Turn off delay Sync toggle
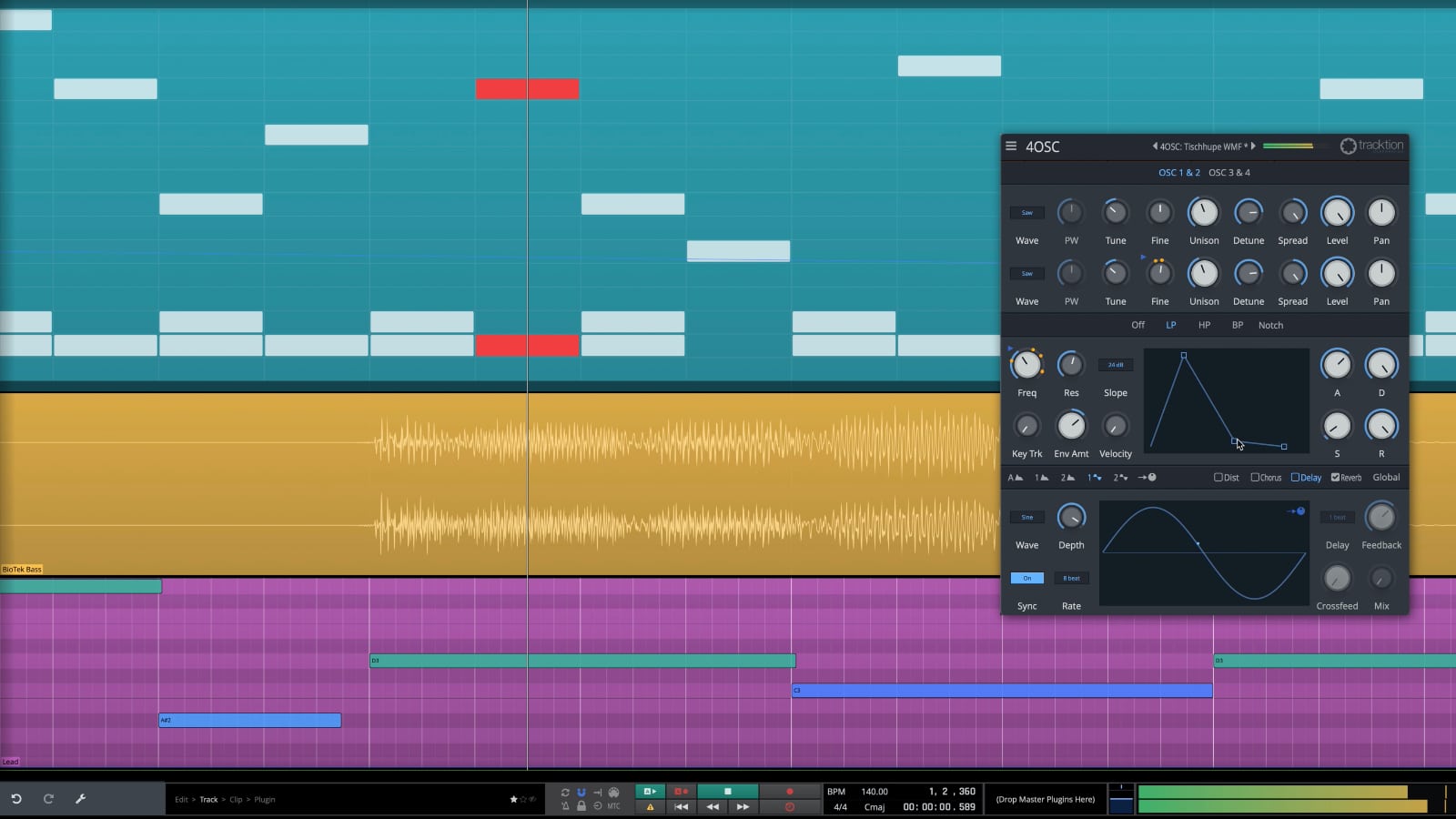 [x=1026, y=578]
